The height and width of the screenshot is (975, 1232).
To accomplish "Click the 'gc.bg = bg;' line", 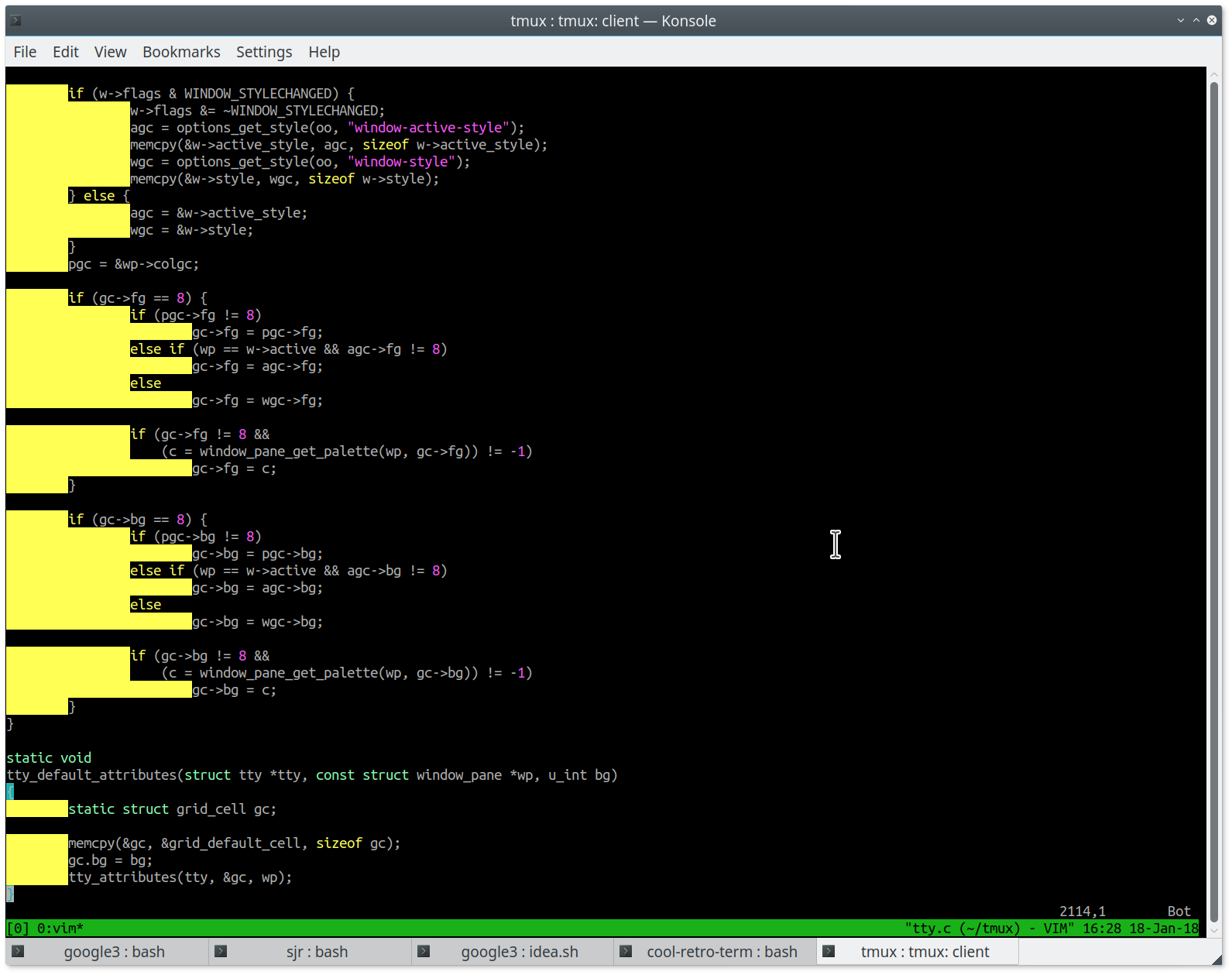I will point(111,860).
